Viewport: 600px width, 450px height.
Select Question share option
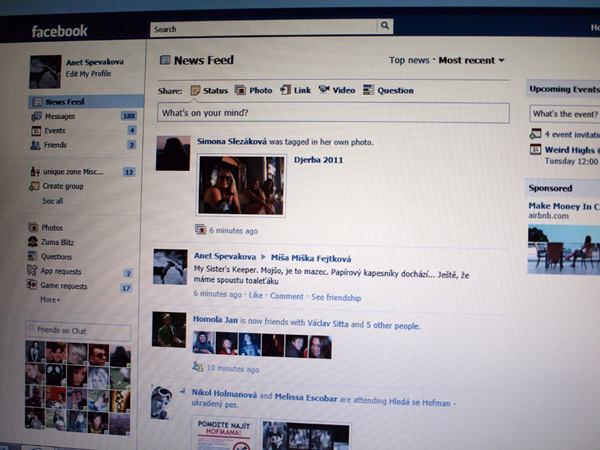coord(395,91)
